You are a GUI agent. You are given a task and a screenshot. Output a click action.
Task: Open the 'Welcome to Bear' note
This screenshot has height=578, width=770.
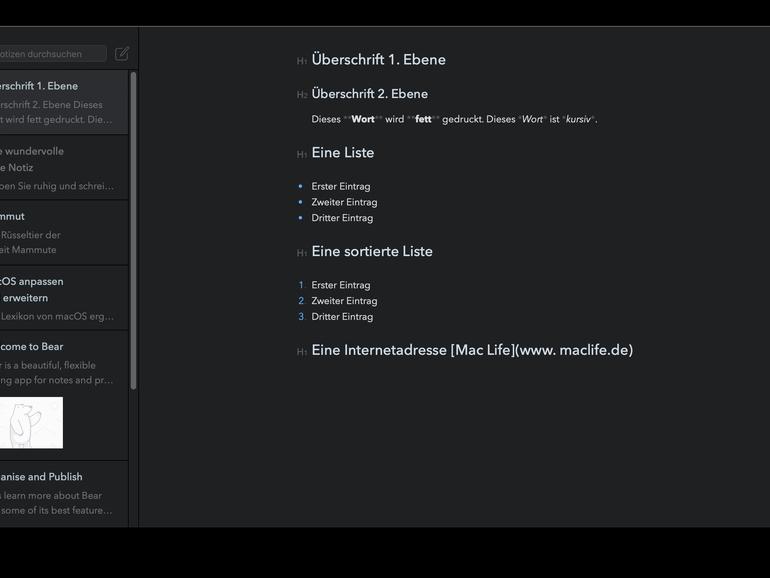coord(62,363)
